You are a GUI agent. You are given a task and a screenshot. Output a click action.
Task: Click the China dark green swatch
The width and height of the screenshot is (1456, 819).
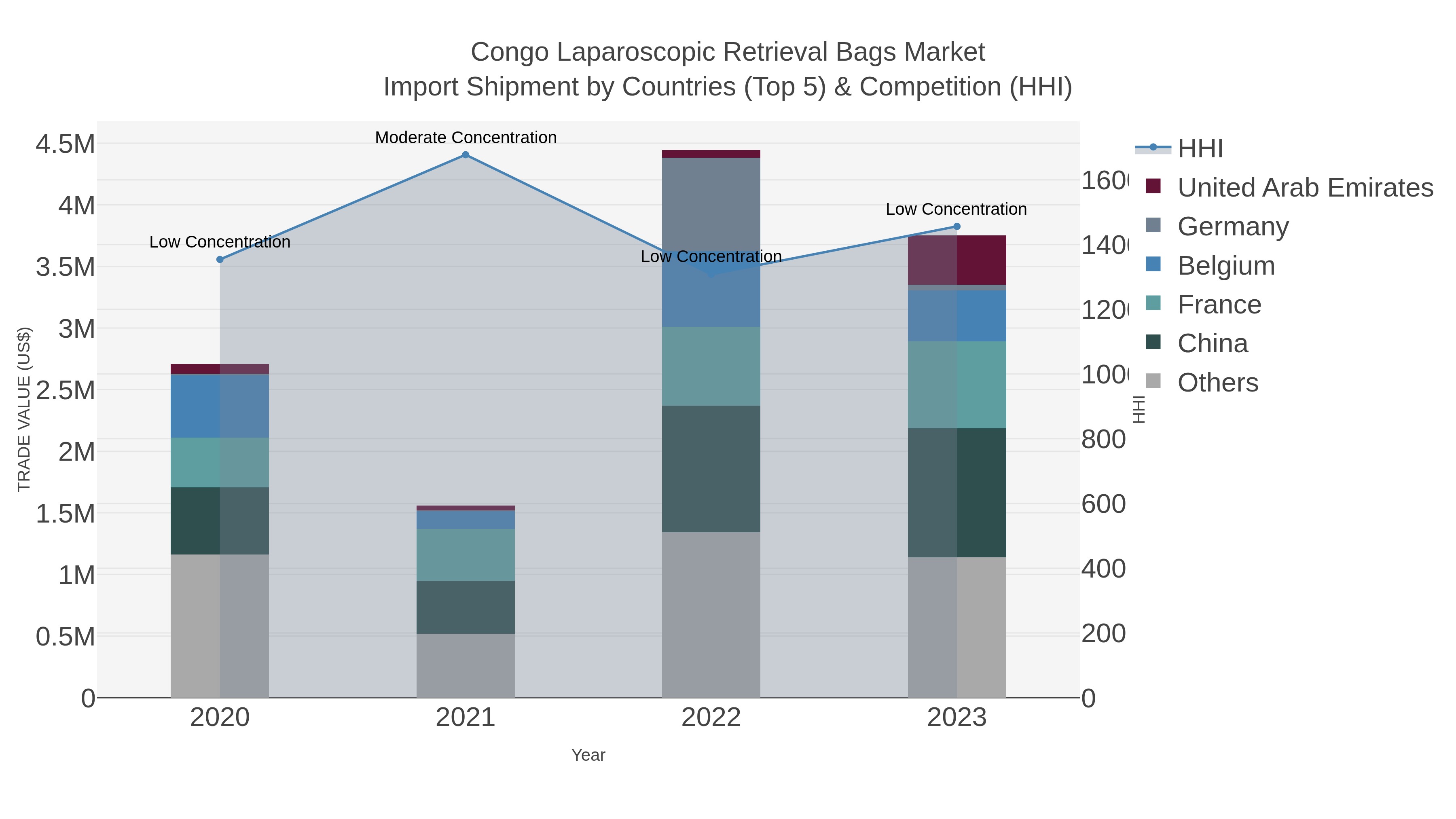(x=1153, y=342)
